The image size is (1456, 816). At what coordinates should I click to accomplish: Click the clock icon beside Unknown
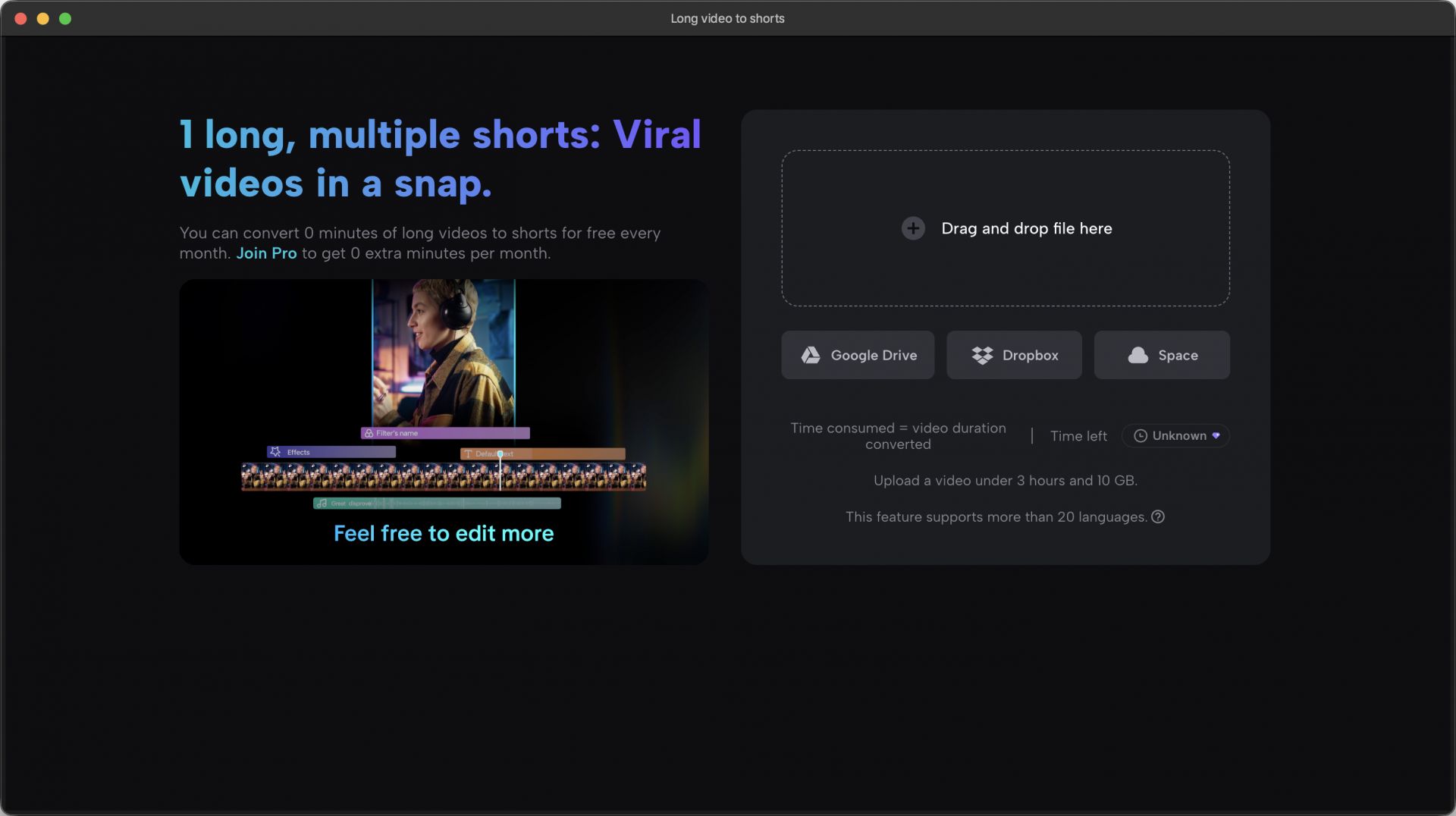[x=1140, y=436]
